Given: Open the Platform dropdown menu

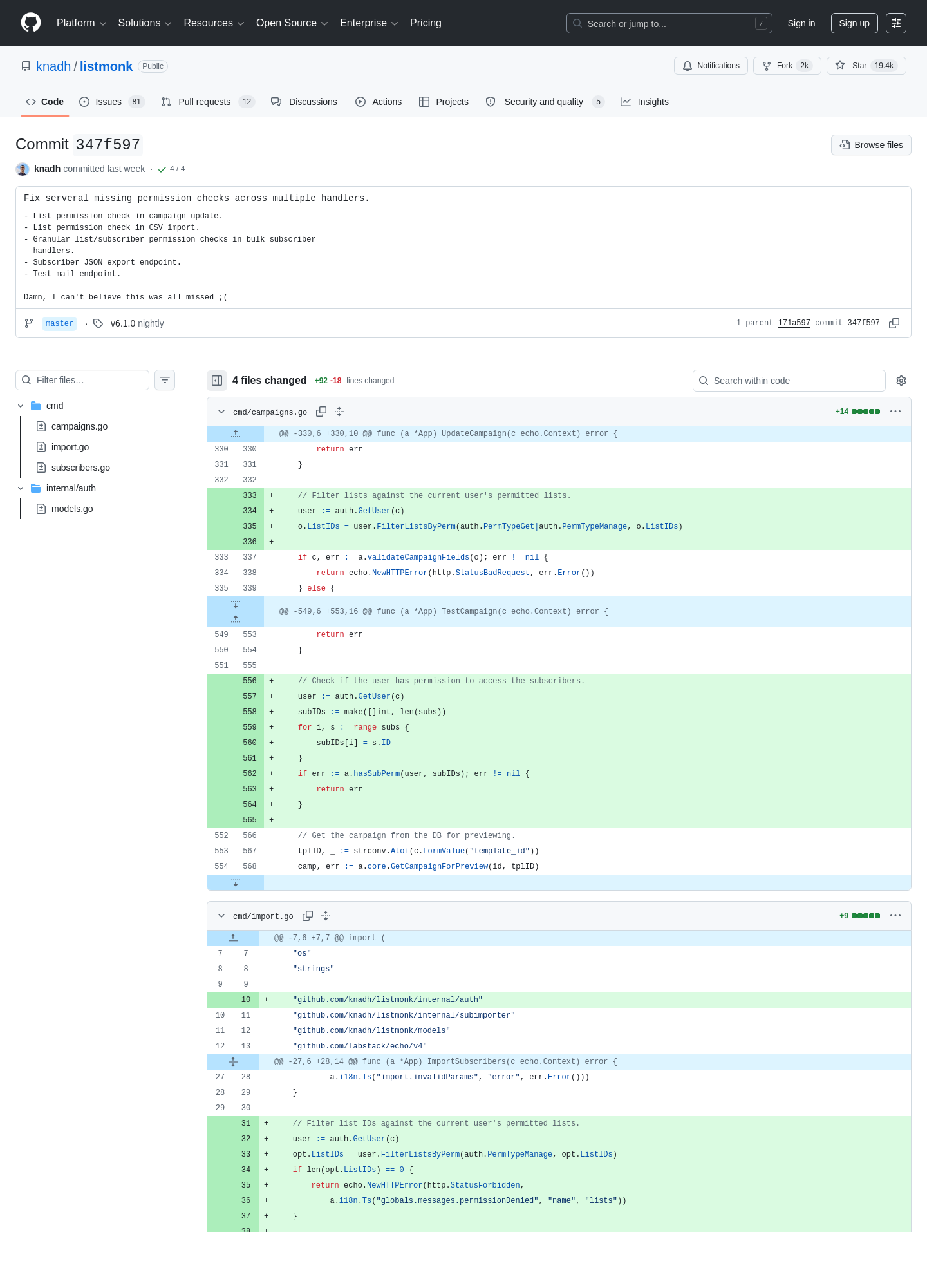Looking at the screenshot, I should tap(81, 23).
